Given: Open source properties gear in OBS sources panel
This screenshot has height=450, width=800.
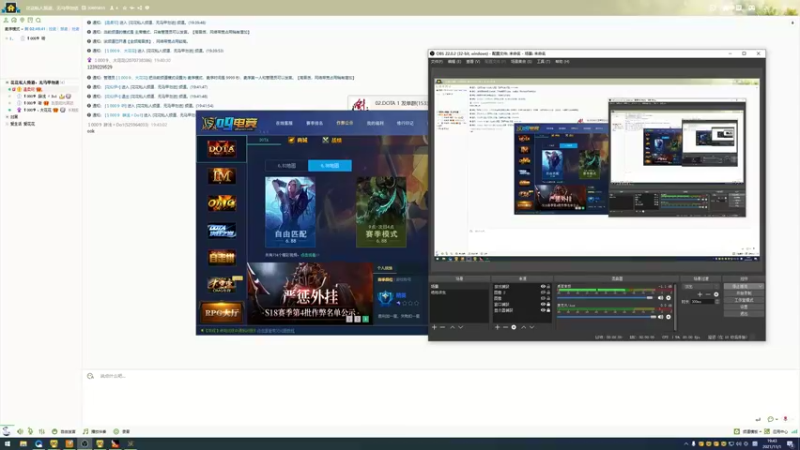Looking at the screenshot, I should pyautogui.click(x=514, y=327).
